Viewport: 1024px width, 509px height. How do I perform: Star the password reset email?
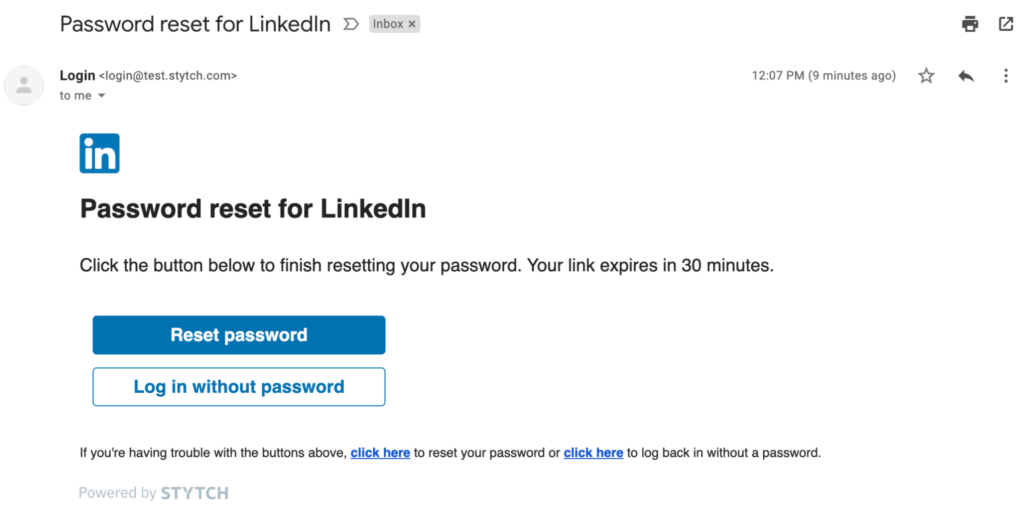coord(926,76)
